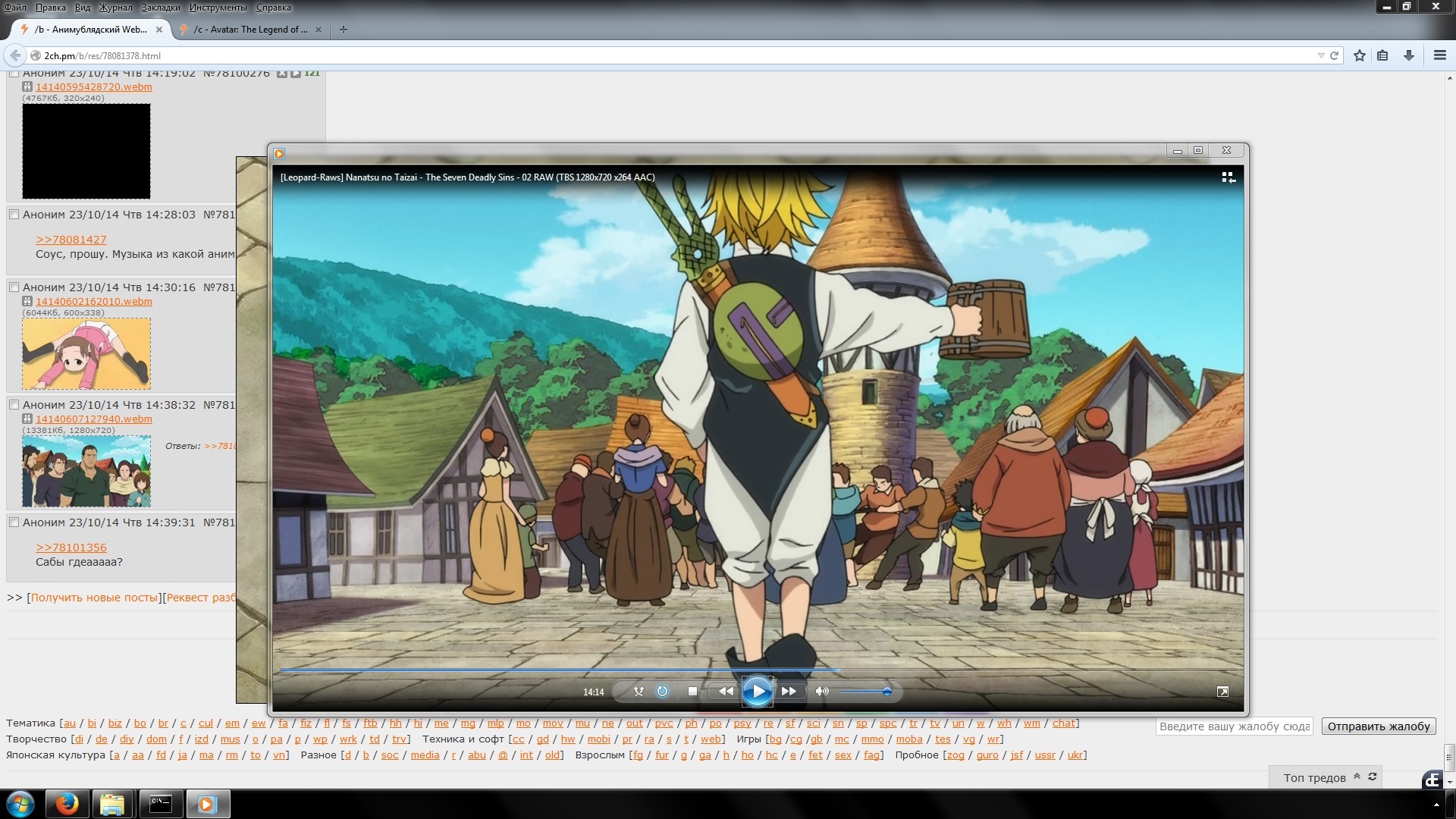Click the Stop playback square icon
This screenshot has width=1456, height=819.
click(692, 691)
